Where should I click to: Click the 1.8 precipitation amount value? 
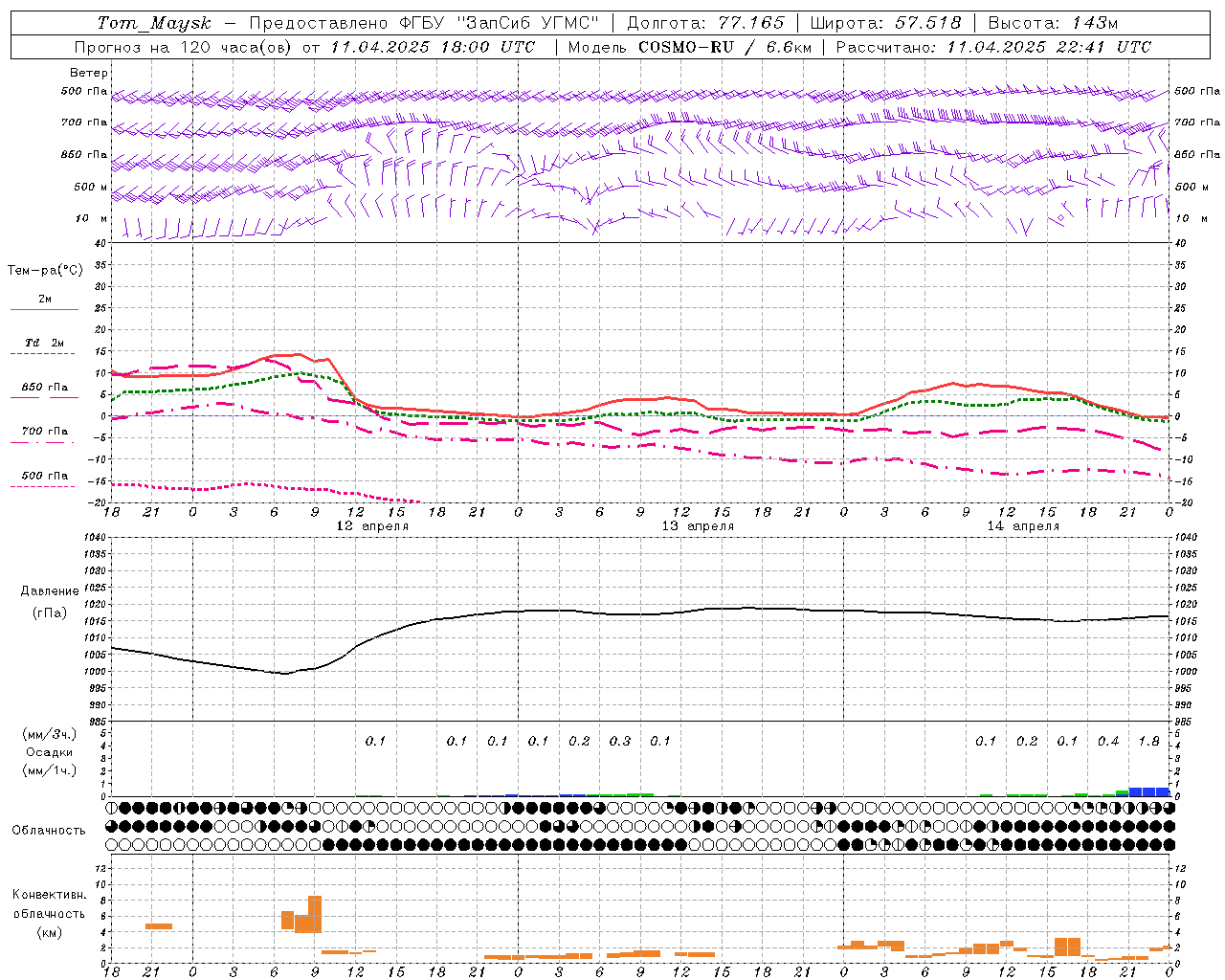pyautogui.click(x=1149, y=741)
